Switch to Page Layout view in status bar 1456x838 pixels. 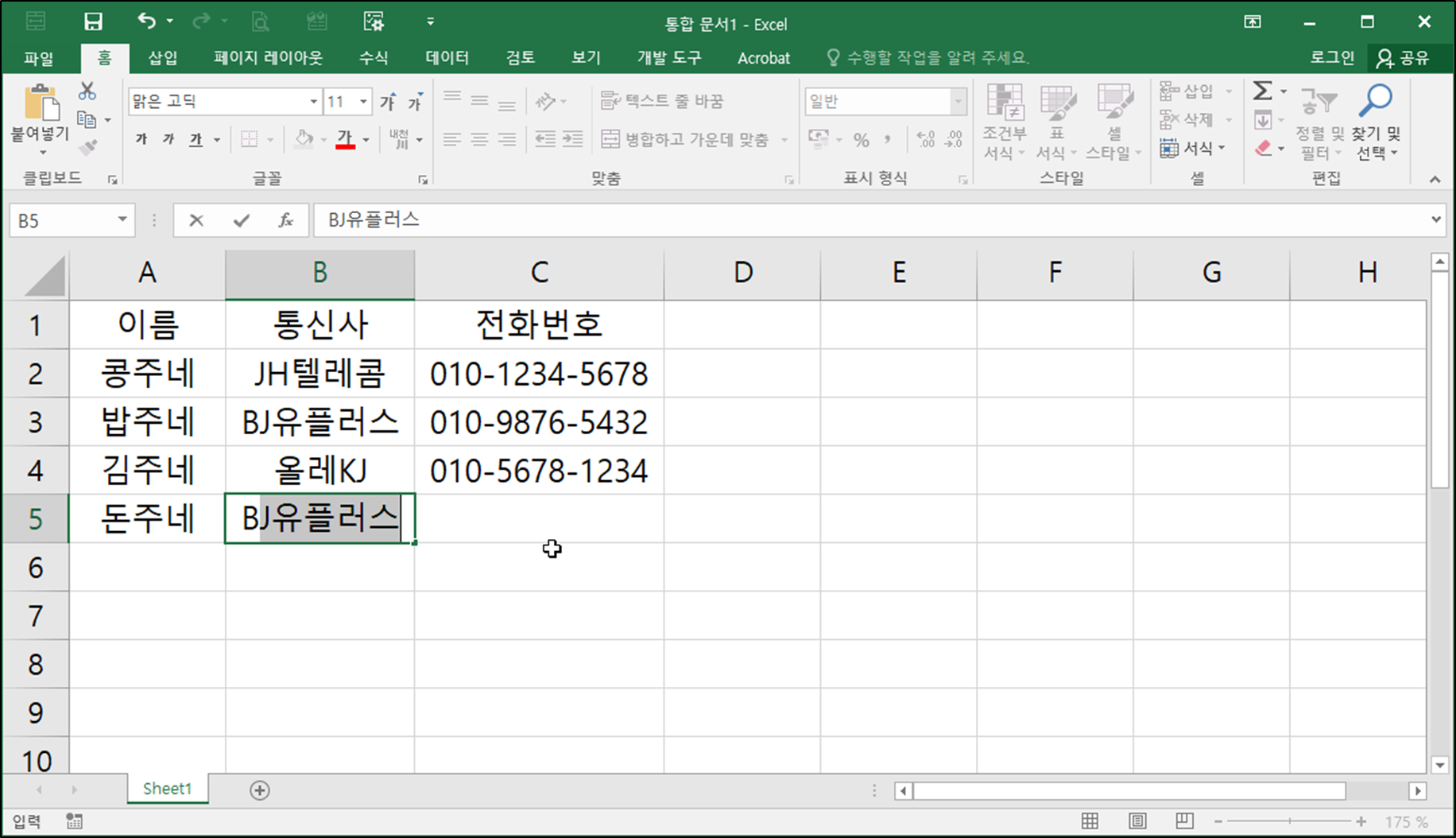(1138, 821)
